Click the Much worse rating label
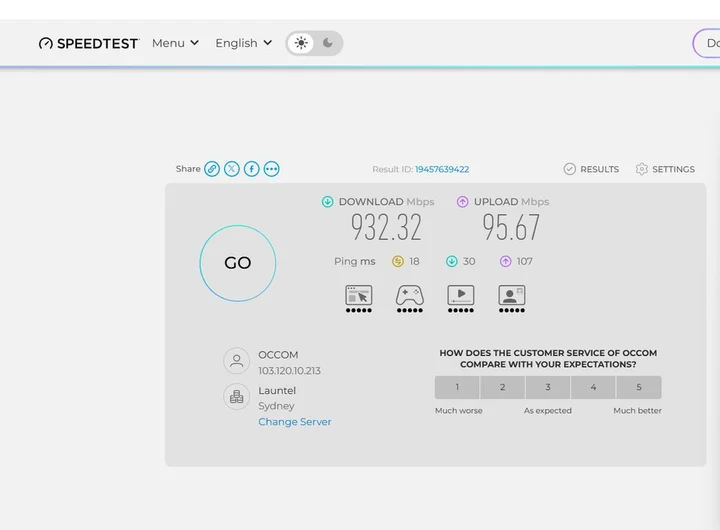The image size is (720, 530). coord(459,411)
